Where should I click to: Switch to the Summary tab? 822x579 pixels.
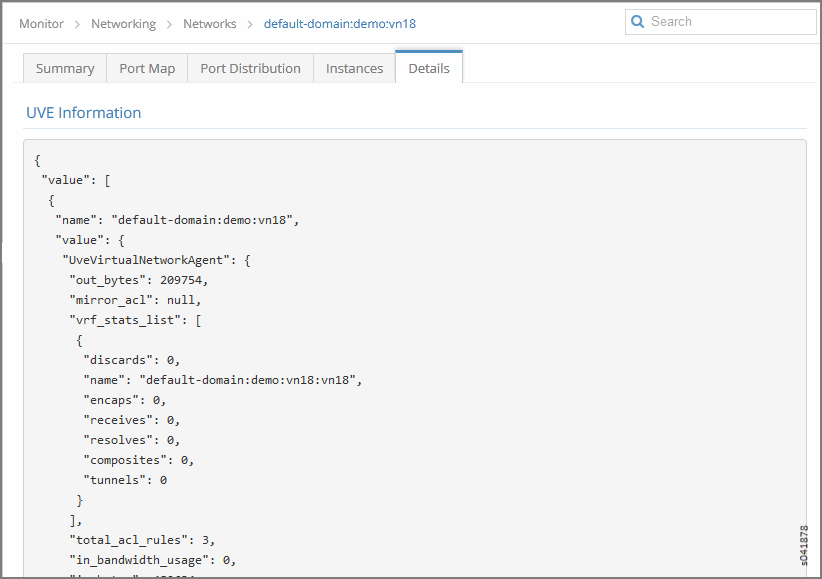pyautogui.click(x=65, y=68)
